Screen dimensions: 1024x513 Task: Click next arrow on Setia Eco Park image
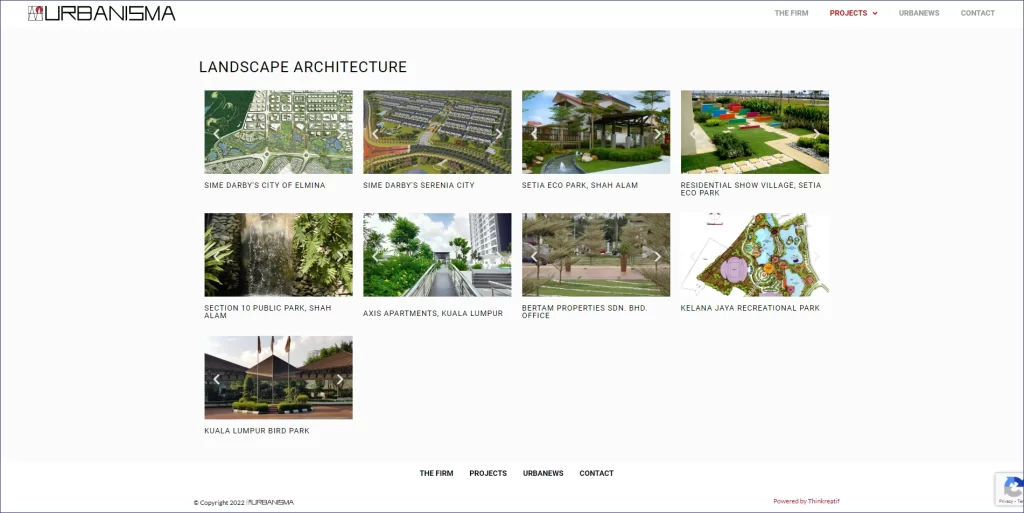tap(657, 134)
